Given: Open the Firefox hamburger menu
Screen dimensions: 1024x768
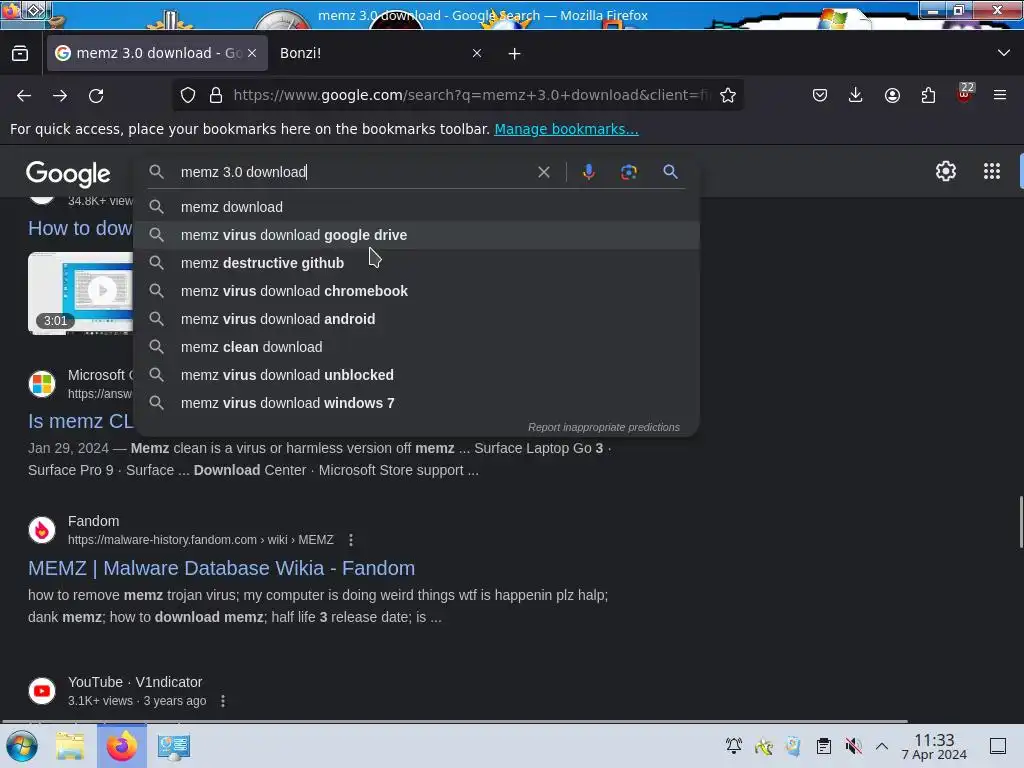Looking at the screenshot, I should (1000, 95).
